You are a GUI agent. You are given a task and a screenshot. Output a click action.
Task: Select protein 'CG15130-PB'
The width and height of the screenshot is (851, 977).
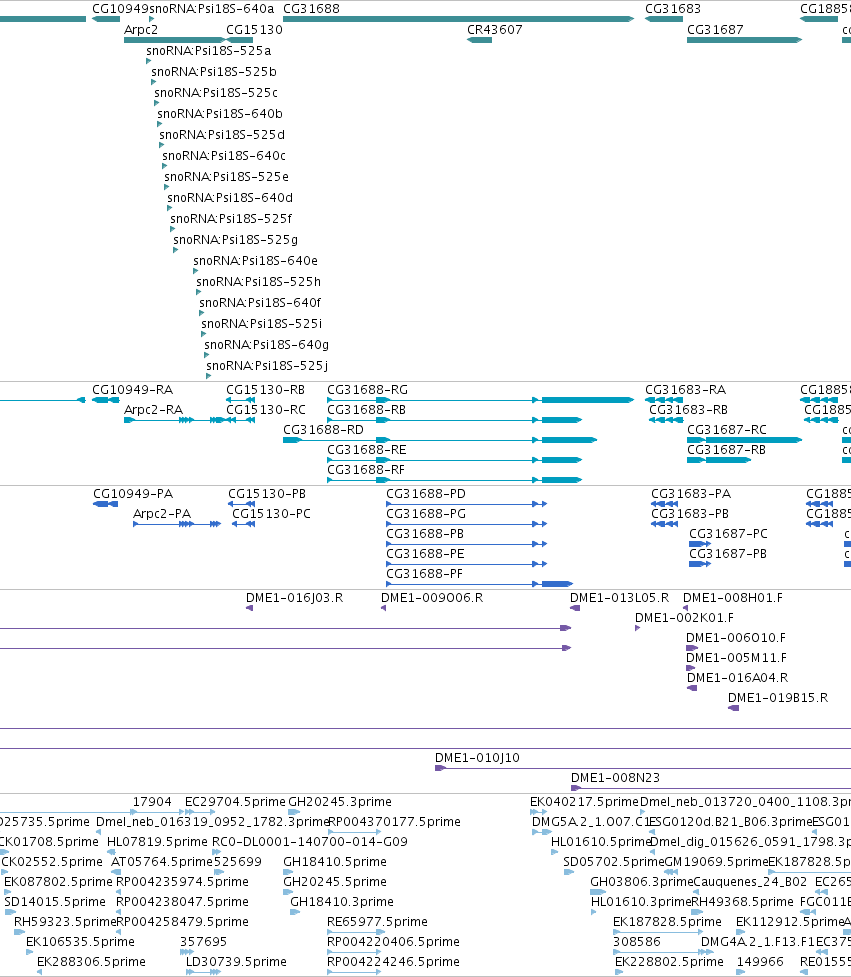click(267, 493)
